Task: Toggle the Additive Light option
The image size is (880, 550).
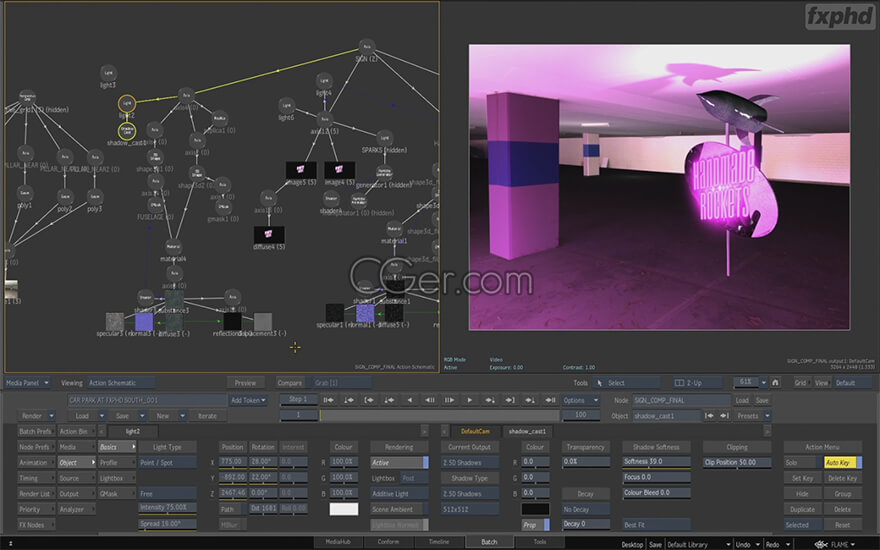Action: 400,494
